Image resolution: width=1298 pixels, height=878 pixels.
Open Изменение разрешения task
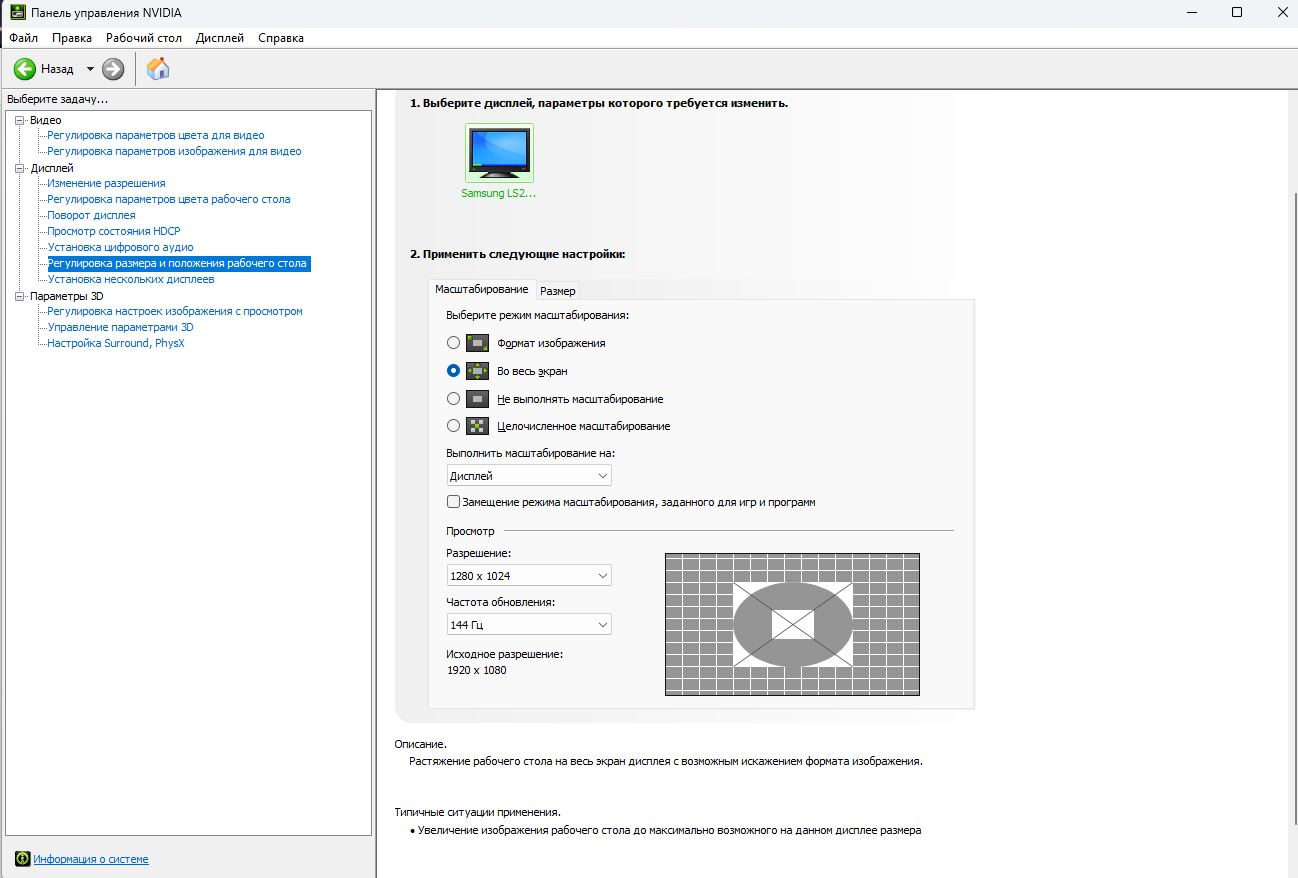[x=107, y=183]
